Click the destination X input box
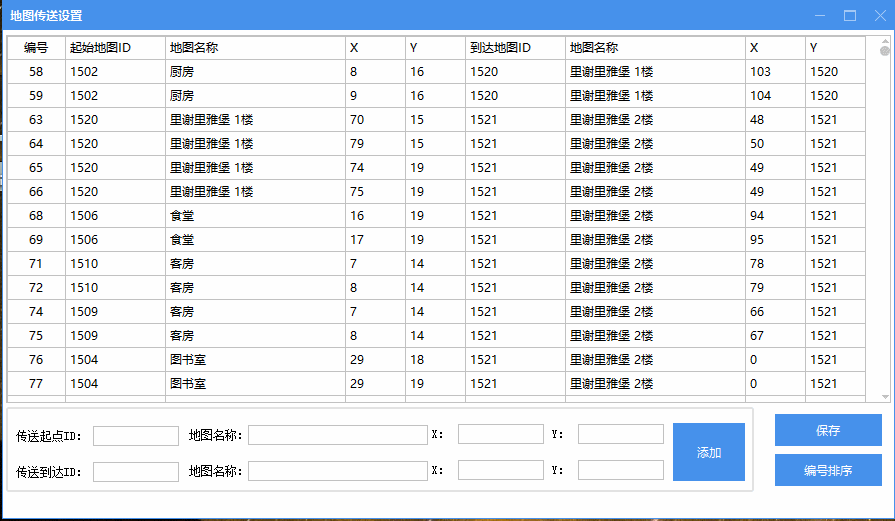 [500, 470]
